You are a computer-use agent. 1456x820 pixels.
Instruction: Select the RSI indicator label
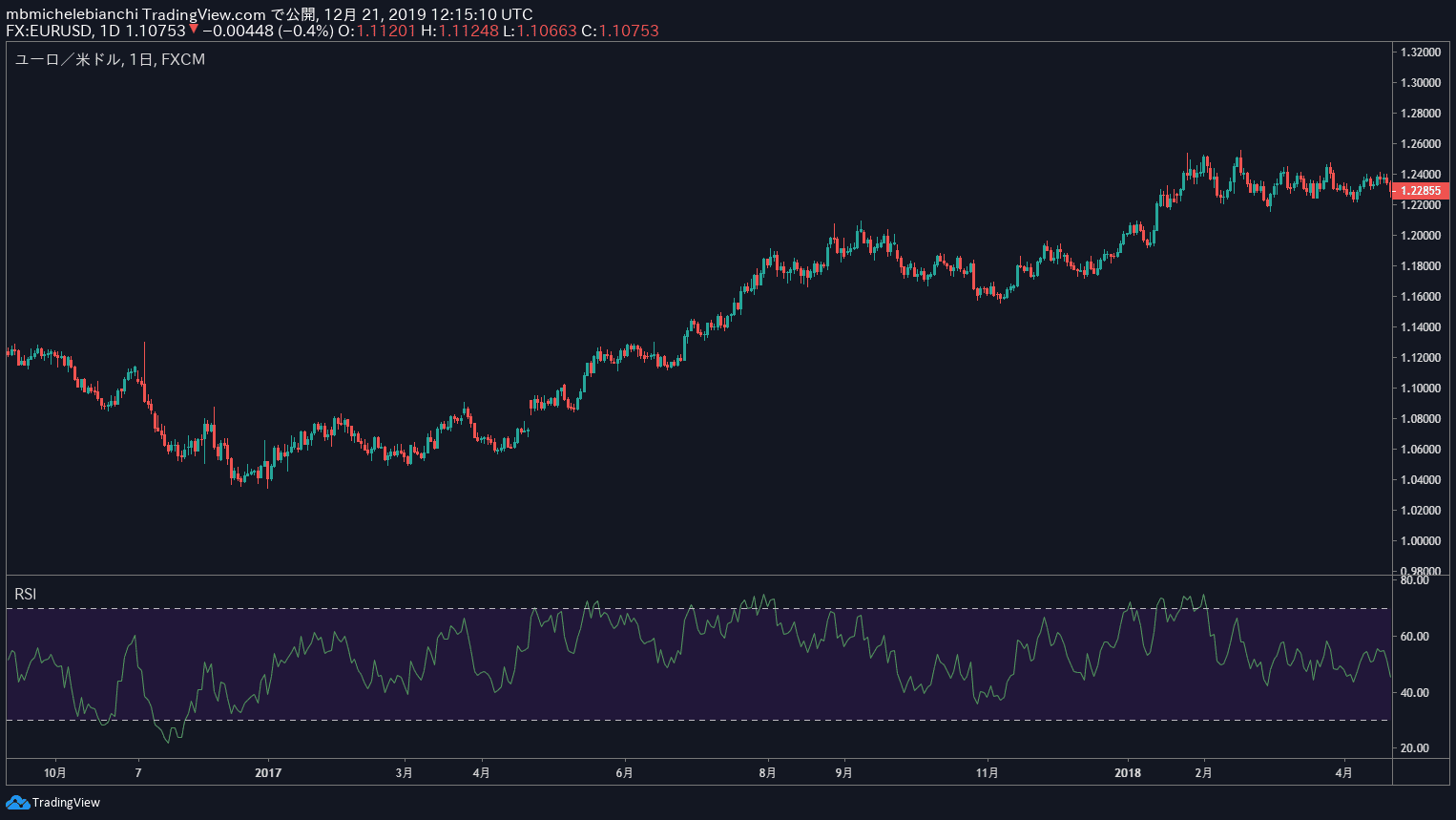26,594
